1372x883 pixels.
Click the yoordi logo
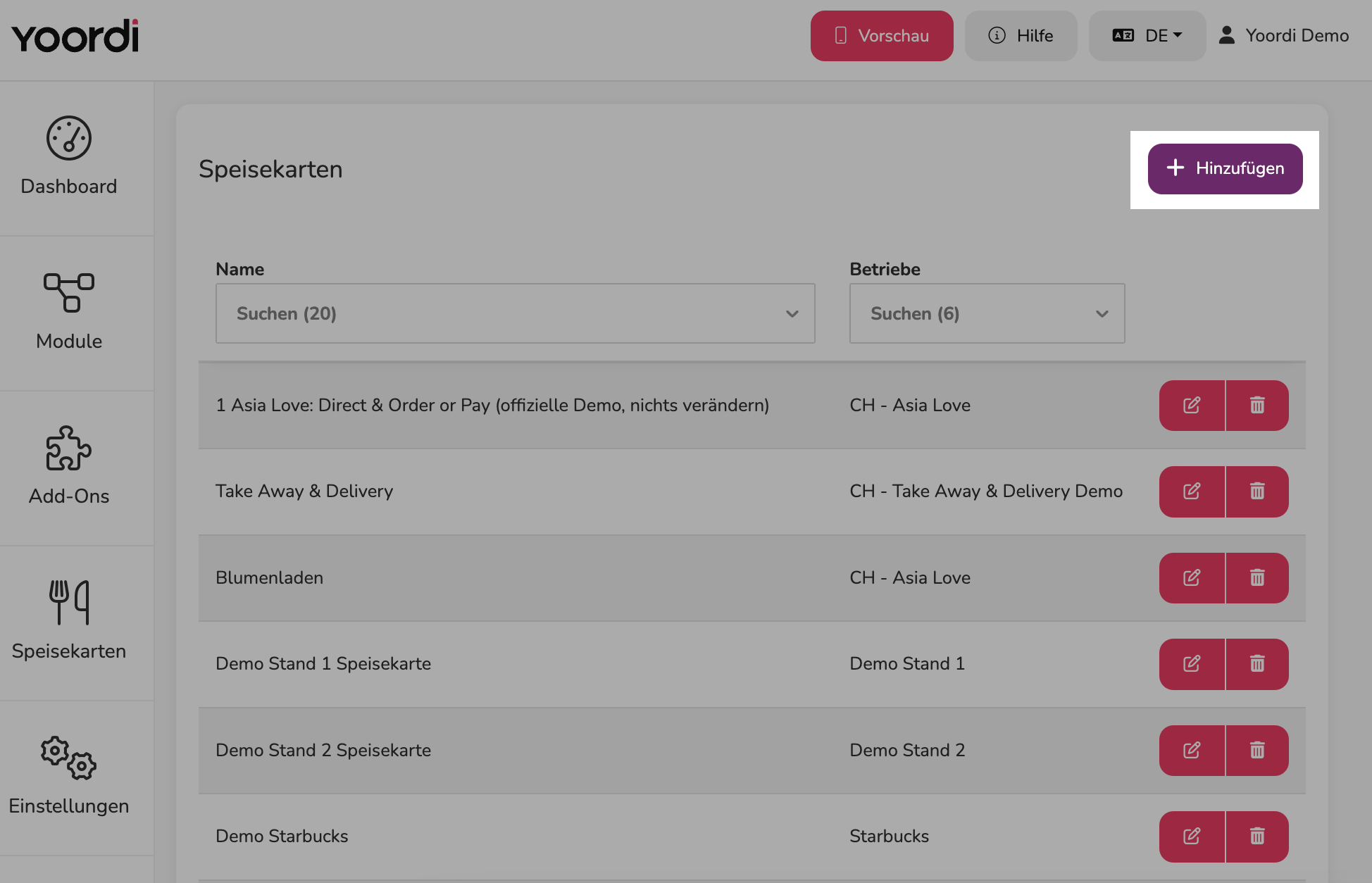tap(75, 36)
